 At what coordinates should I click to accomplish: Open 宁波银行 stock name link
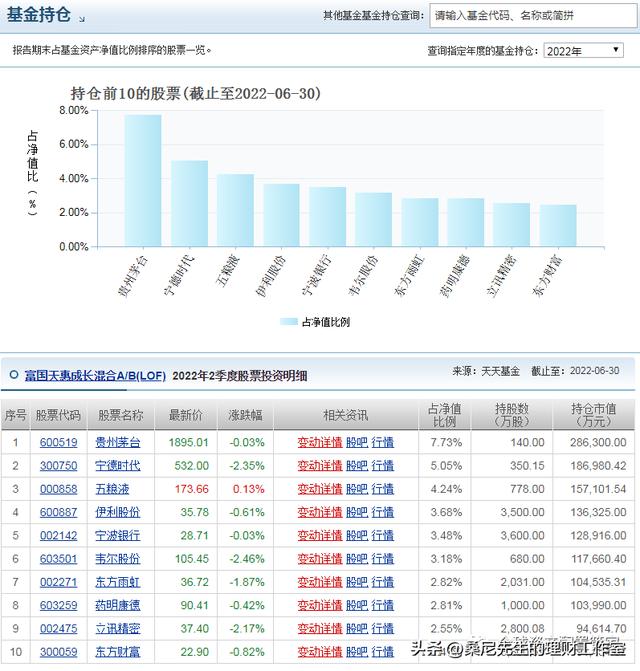118,536
